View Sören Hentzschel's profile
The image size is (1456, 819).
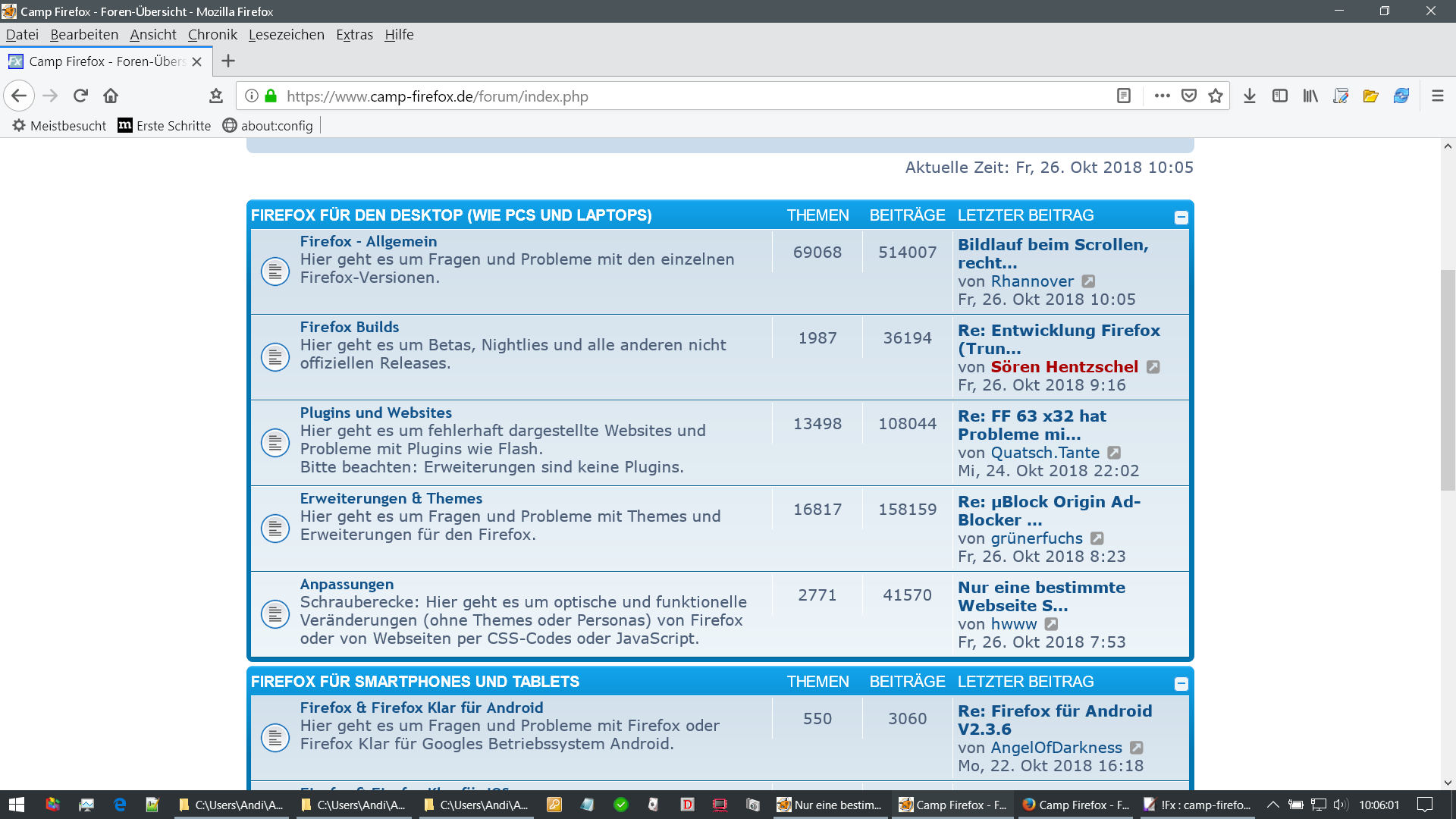pos(1064,367)
